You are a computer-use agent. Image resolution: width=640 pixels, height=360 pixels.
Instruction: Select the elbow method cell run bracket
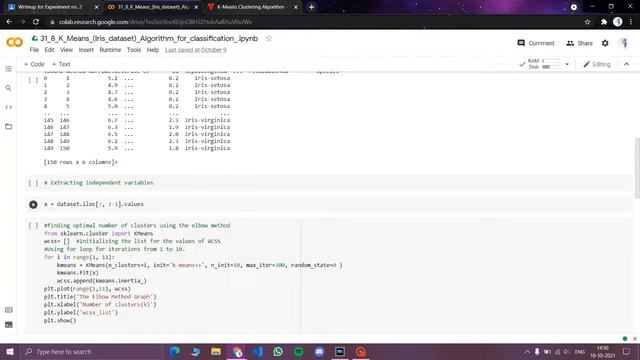[33, 225]
